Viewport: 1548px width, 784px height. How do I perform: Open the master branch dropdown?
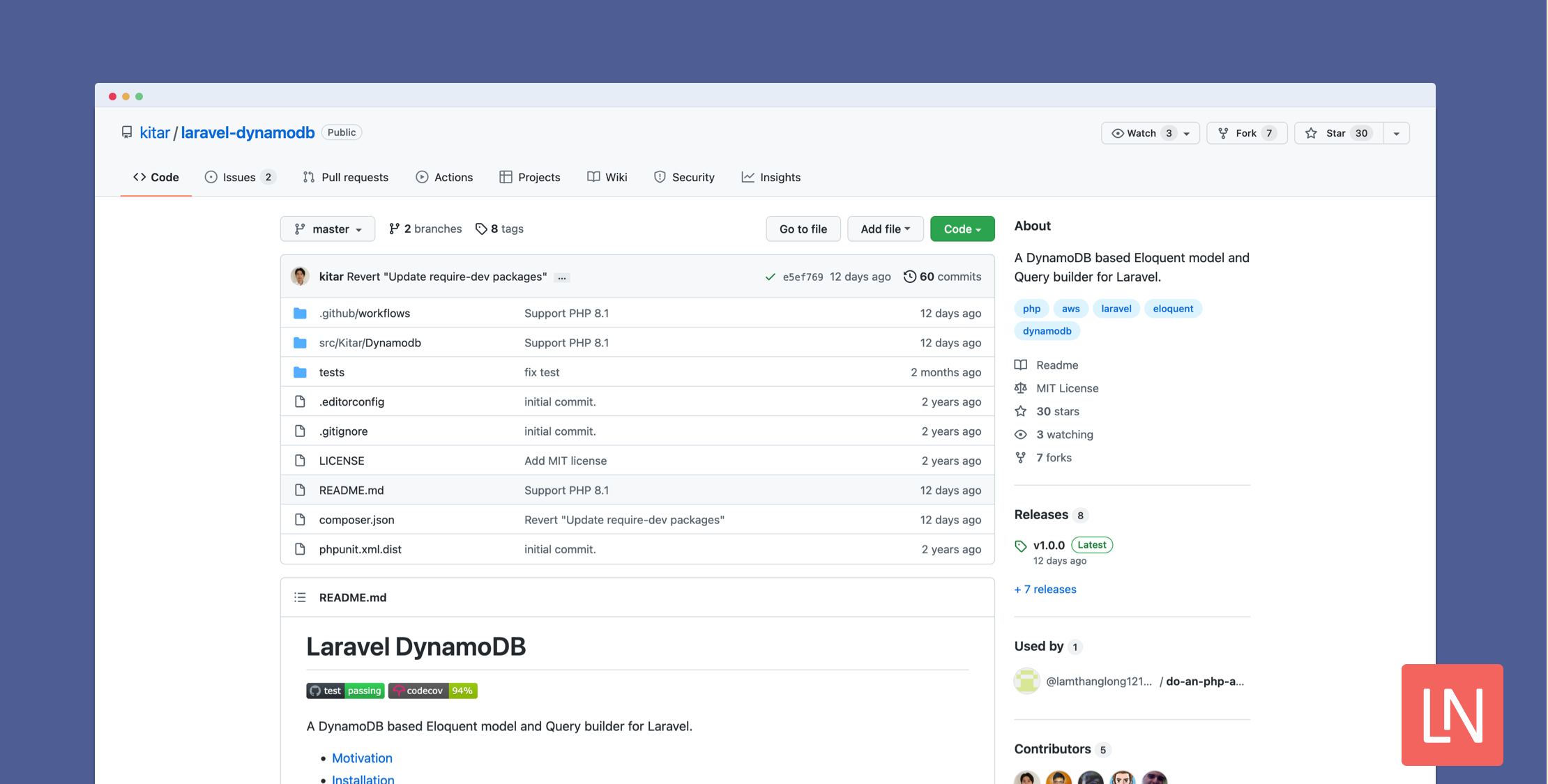coord(328,229)
